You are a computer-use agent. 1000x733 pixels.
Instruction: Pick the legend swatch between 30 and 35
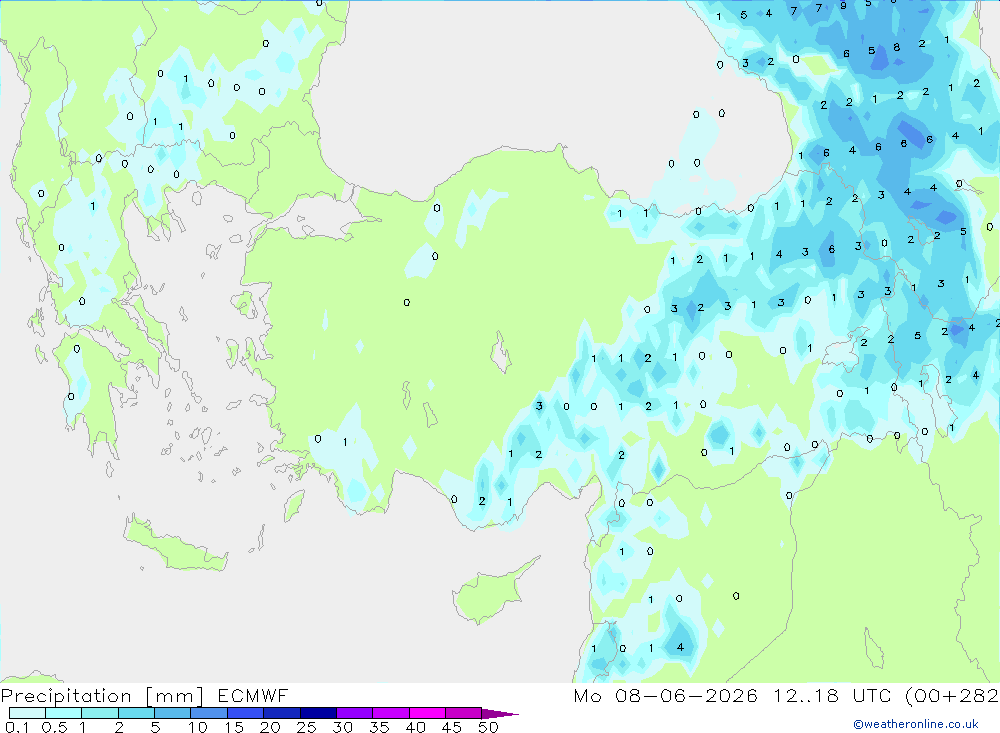click(x=354, y=713)
